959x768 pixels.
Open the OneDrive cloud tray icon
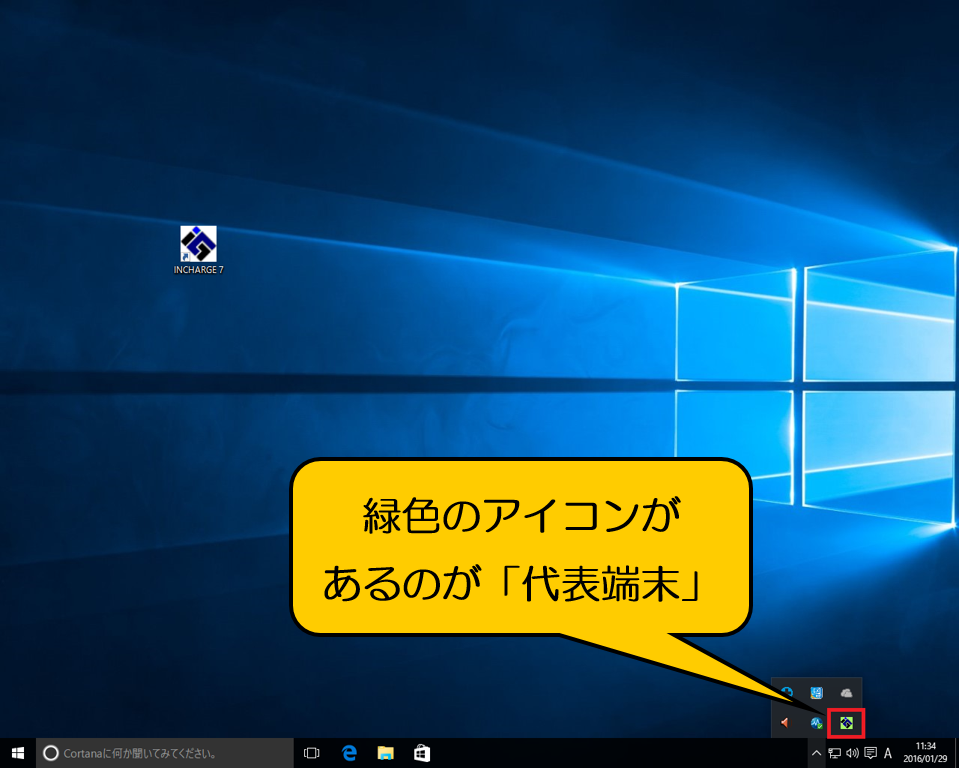[x=846, y=693]
